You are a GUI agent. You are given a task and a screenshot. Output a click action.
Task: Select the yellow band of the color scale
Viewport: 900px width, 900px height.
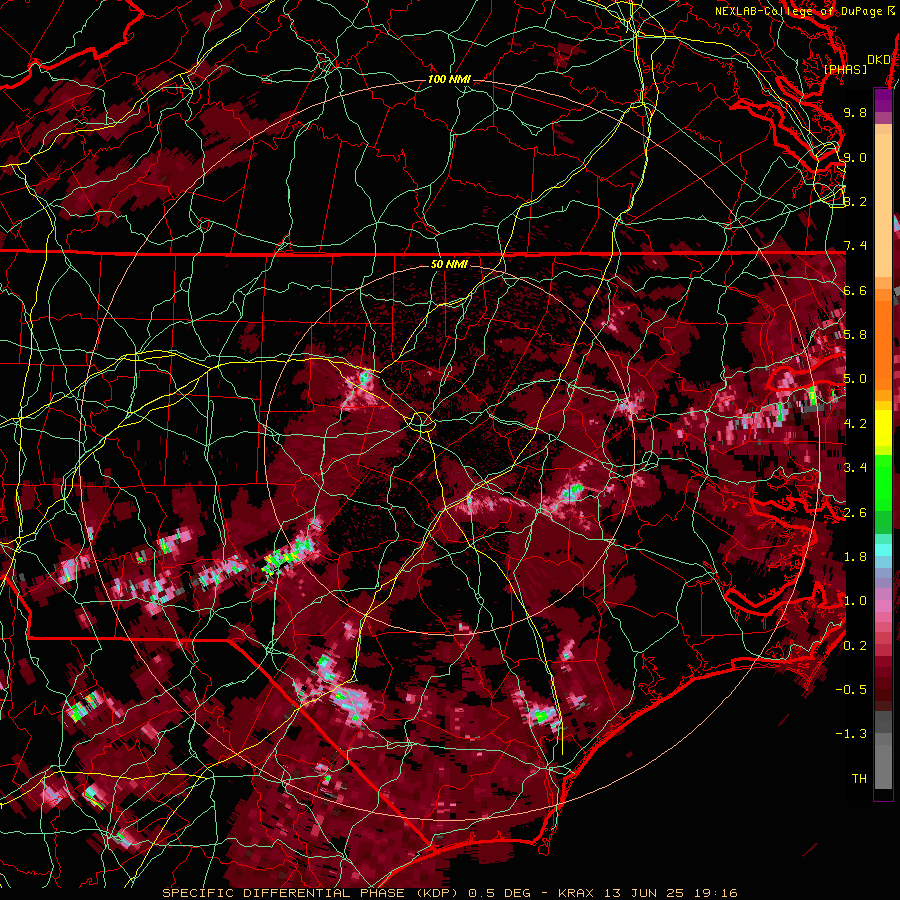pos(883,428)
